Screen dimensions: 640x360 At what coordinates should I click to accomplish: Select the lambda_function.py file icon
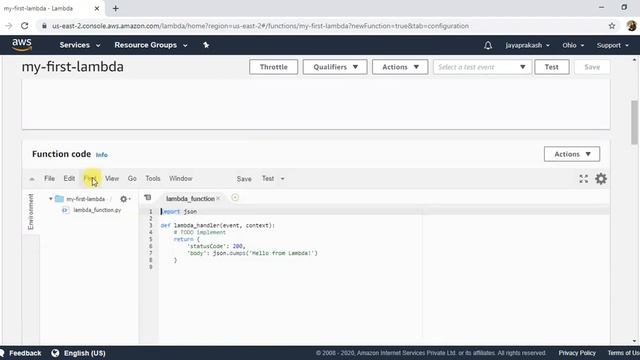(65, 210)
